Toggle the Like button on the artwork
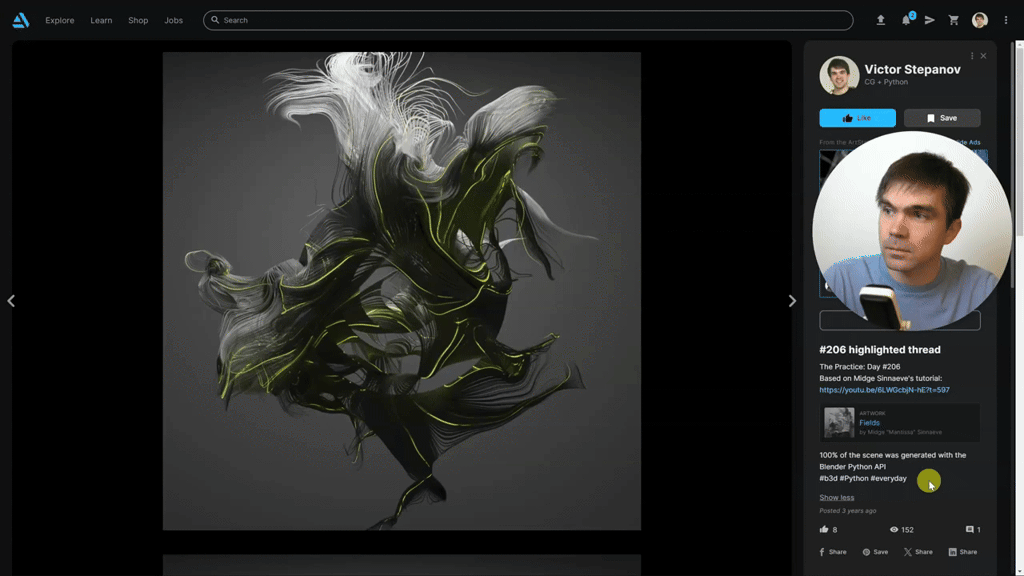The image size is (1024, 576). [857, 117]
